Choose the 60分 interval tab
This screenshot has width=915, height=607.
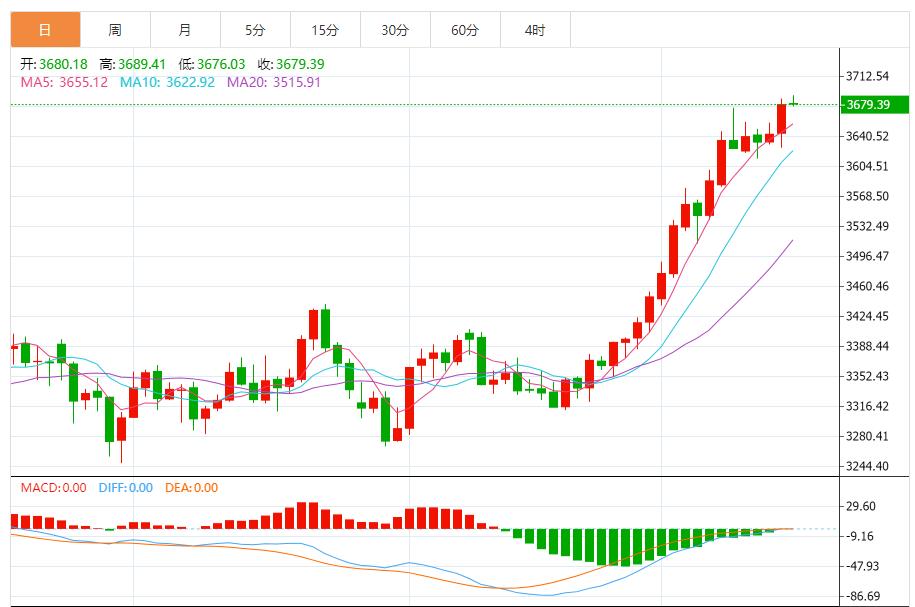[465, 30]
